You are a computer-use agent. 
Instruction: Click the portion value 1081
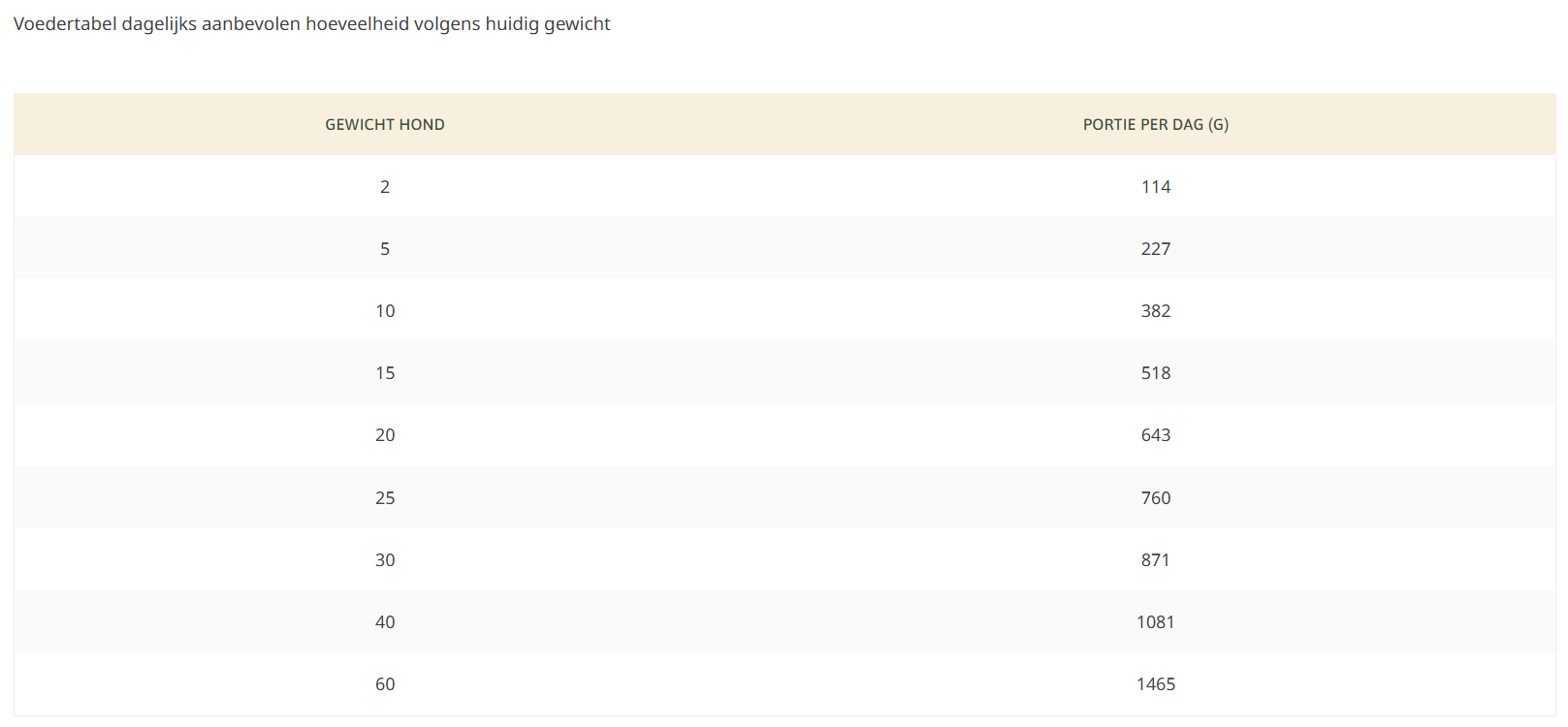click(1155, 622)
